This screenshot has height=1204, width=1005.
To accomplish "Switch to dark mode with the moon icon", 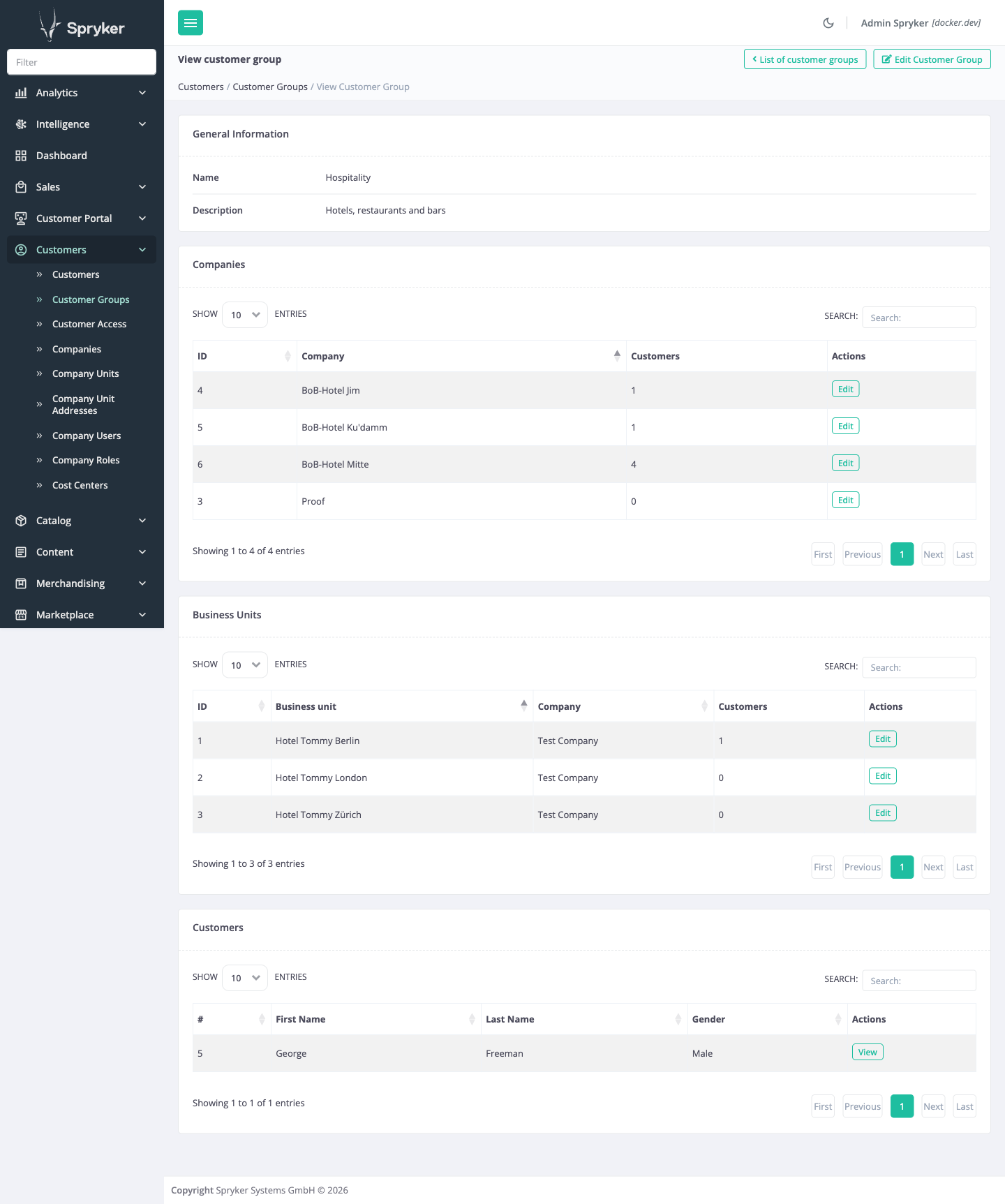I will point(828,23).
